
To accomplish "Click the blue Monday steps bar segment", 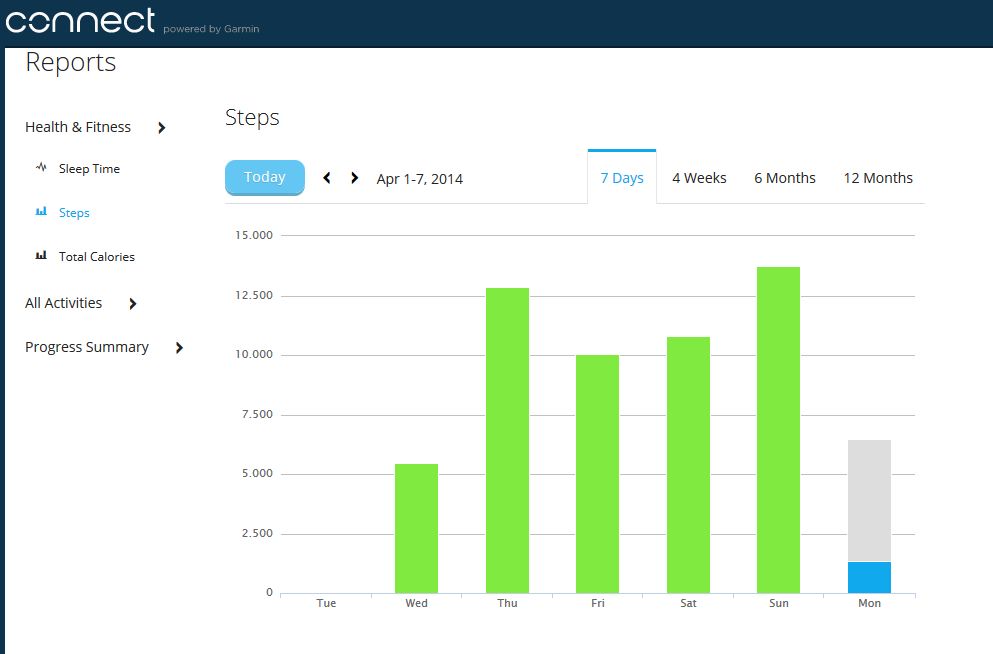I will [x=870, y=577].
